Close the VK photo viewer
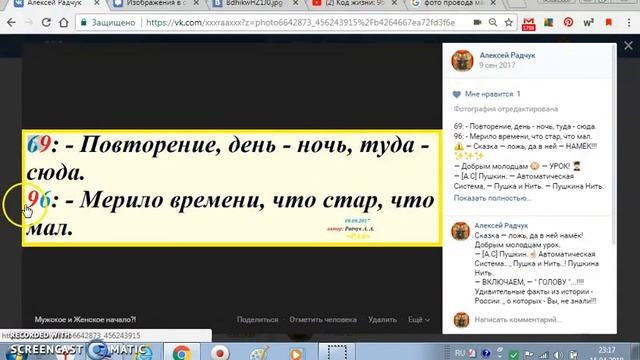 628,46
